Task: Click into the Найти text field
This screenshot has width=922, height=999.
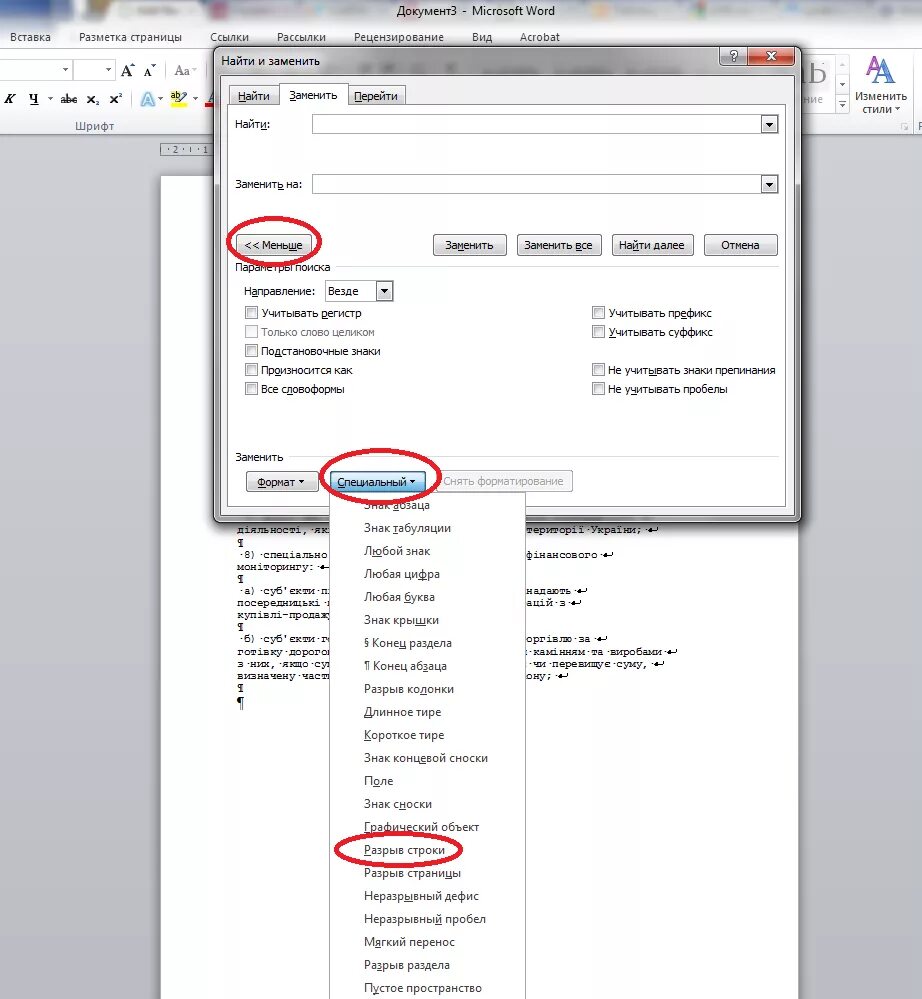Action: 537,124
